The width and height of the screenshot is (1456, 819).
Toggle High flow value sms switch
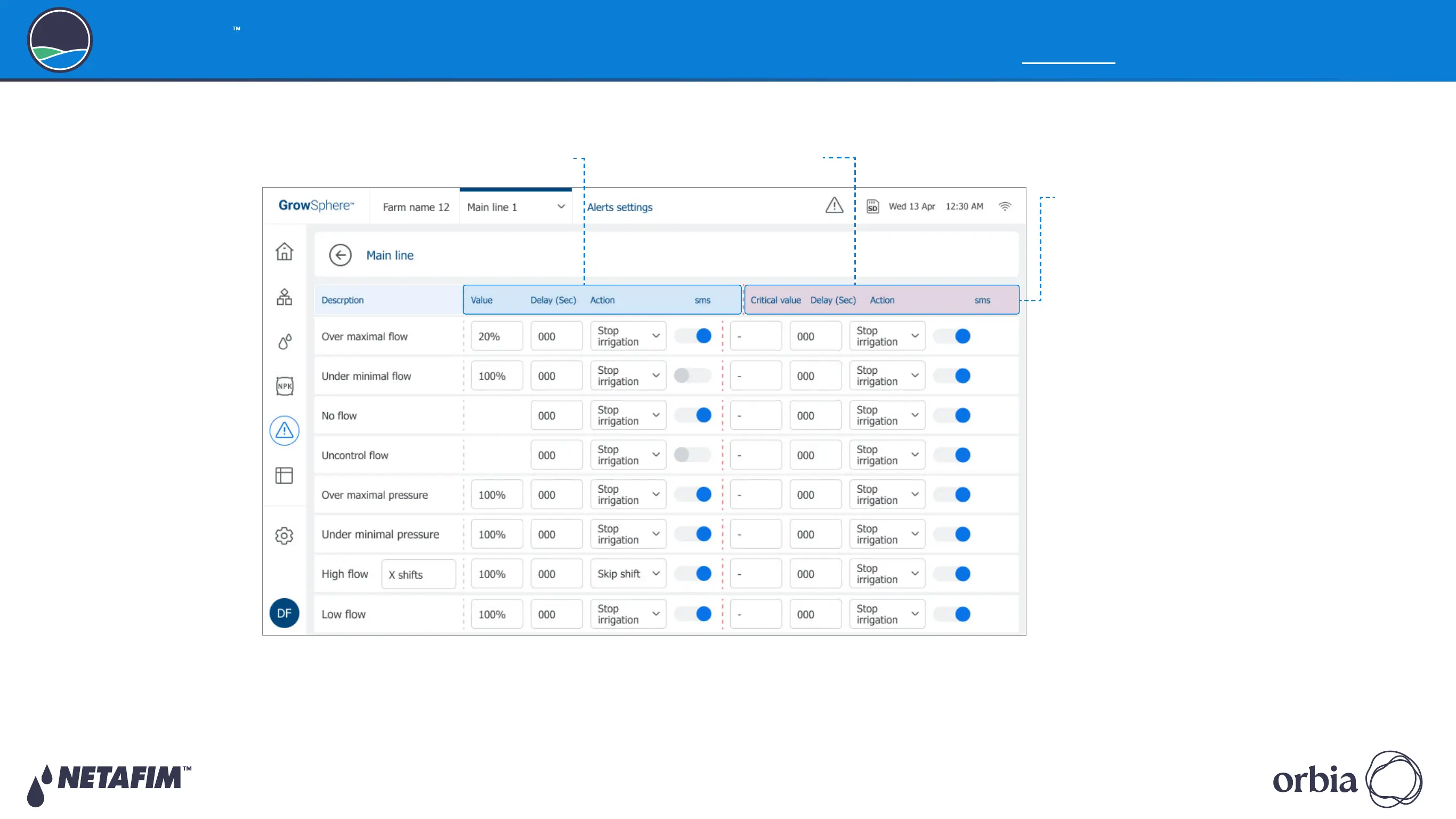tap(693, 574)
